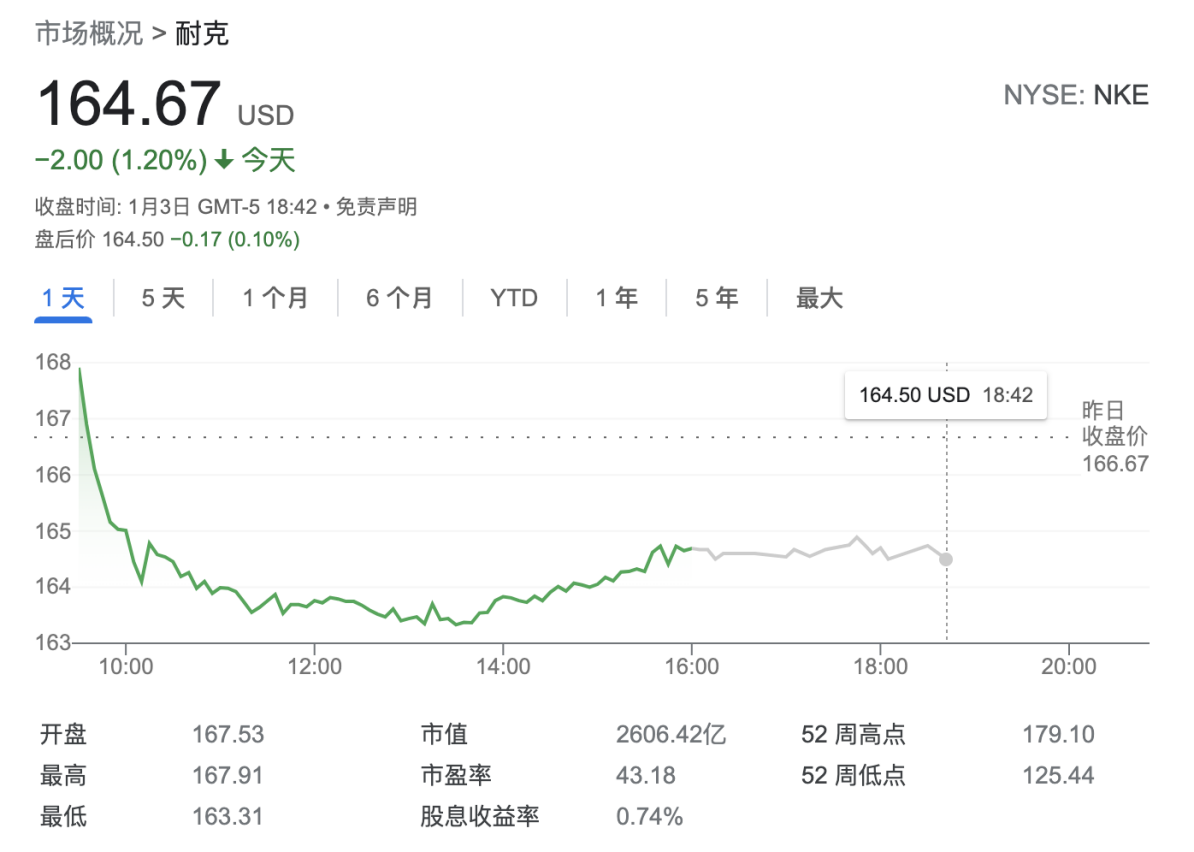Switch chart to YTD view

(514, 298)
